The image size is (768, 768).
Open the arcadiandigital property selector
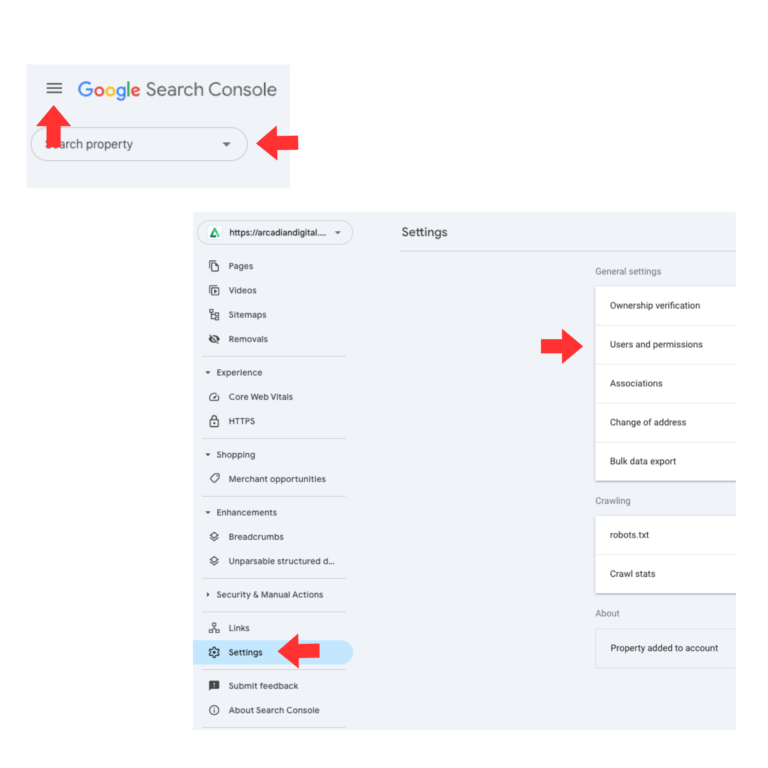pyautogui.click(x=275, y=233)
